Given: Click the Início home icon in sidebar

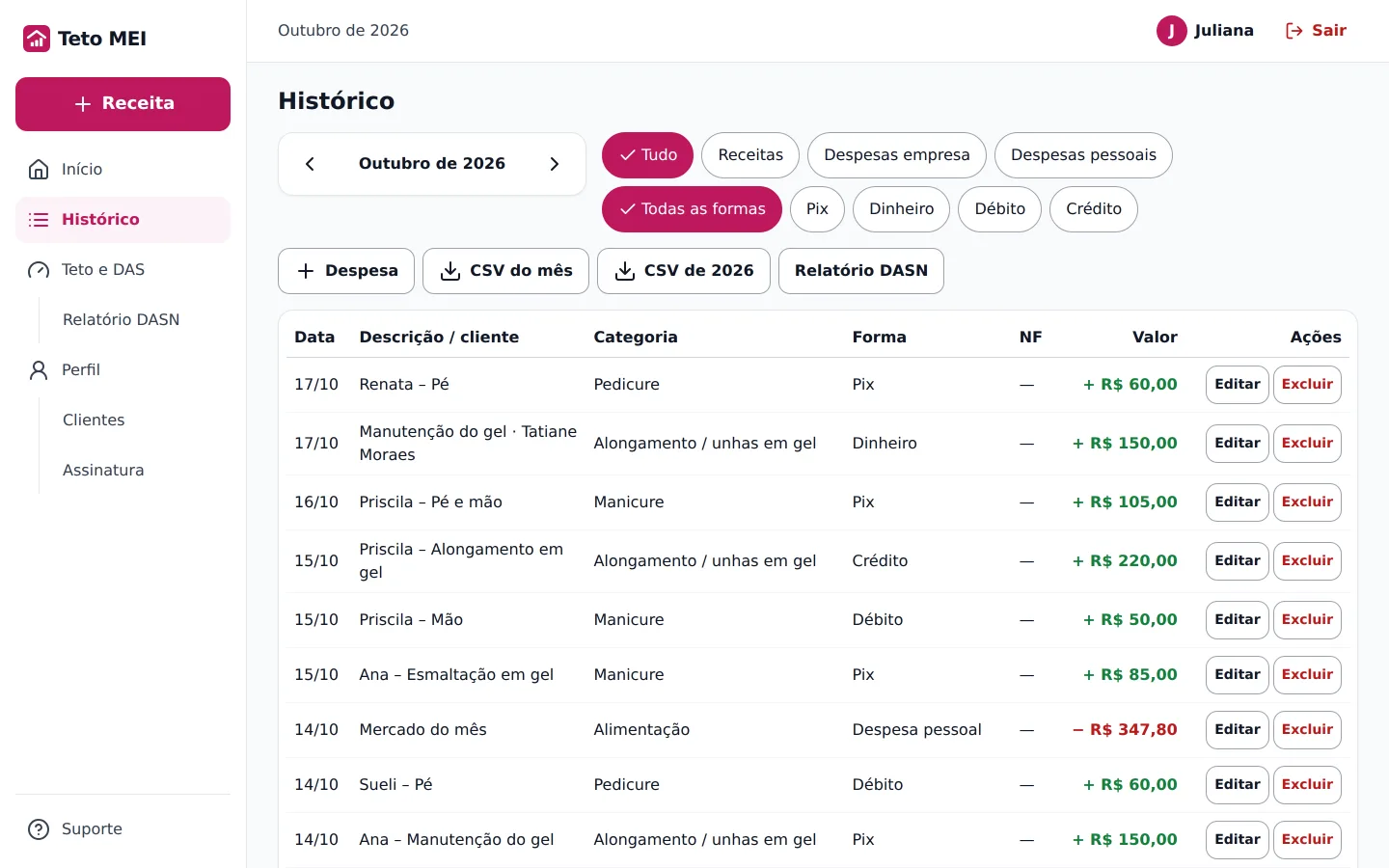Looking at the screenshot, I should (39, 170).
